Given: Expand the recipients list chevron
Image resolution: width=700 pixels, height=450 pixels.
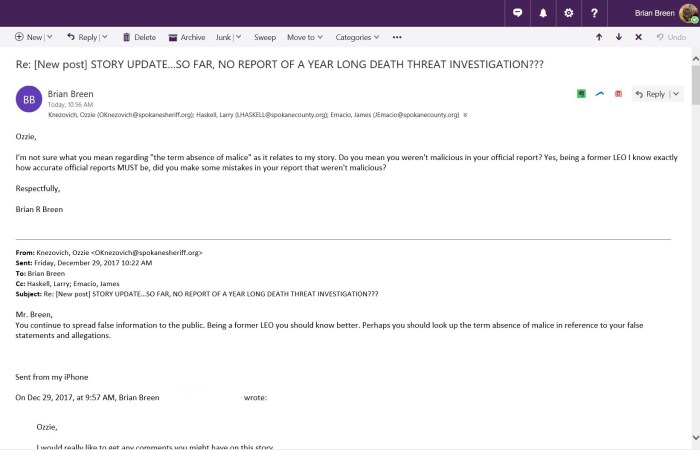Looking at the screenshot, I should click(465, 115).
